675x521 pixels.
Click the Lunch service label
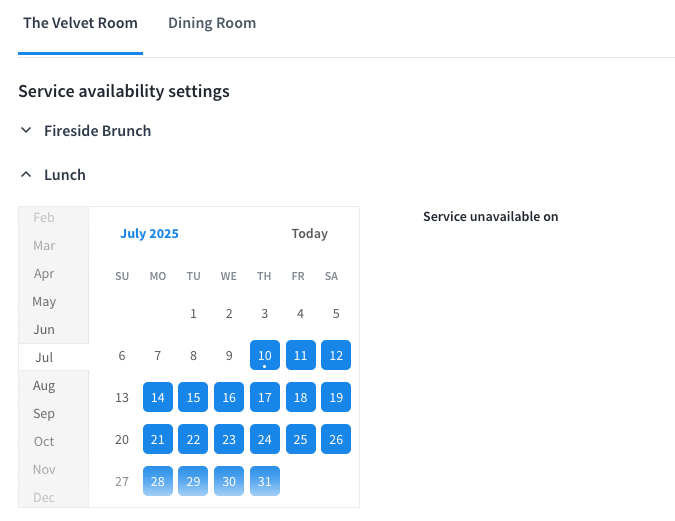65,175
